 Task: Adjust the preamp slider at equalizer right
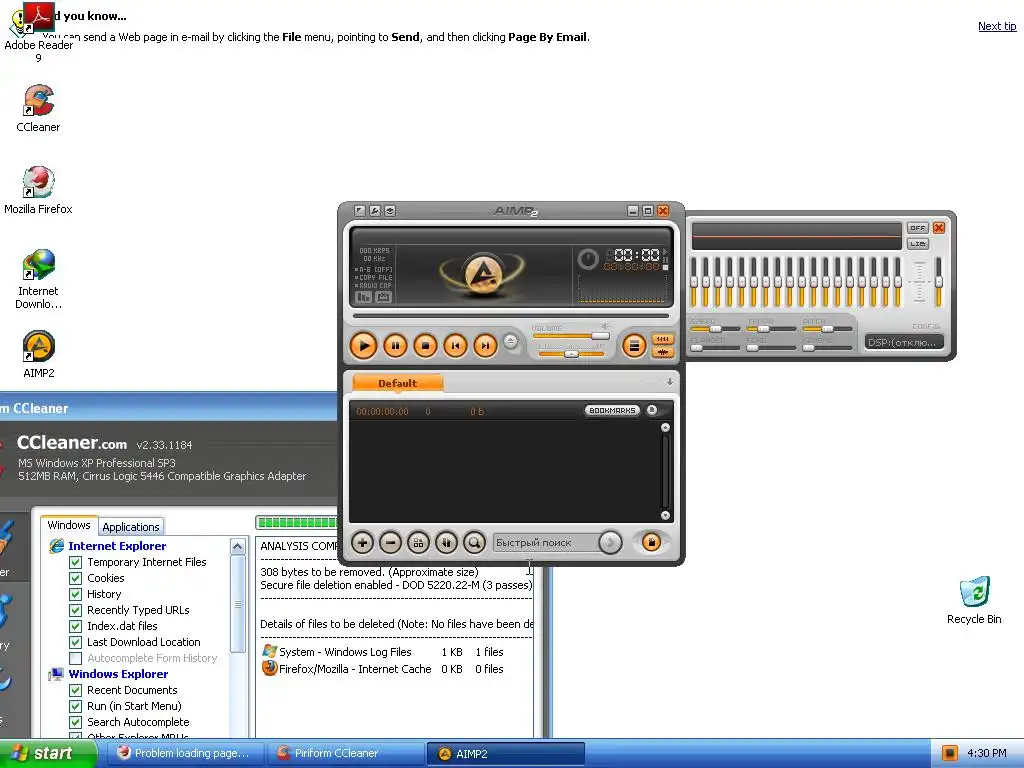938,282
